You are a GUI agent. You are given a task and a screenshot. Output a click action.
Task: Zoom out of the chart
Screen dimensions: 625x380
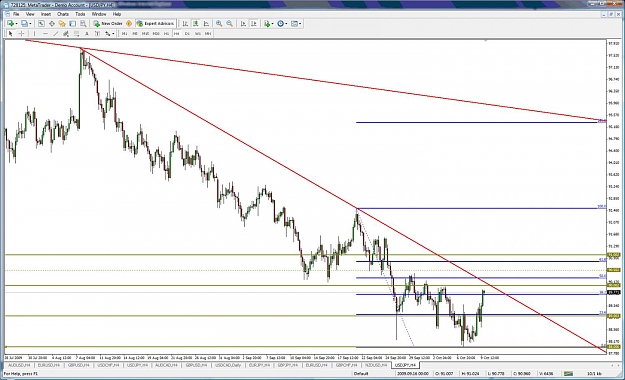pos(230,24)
